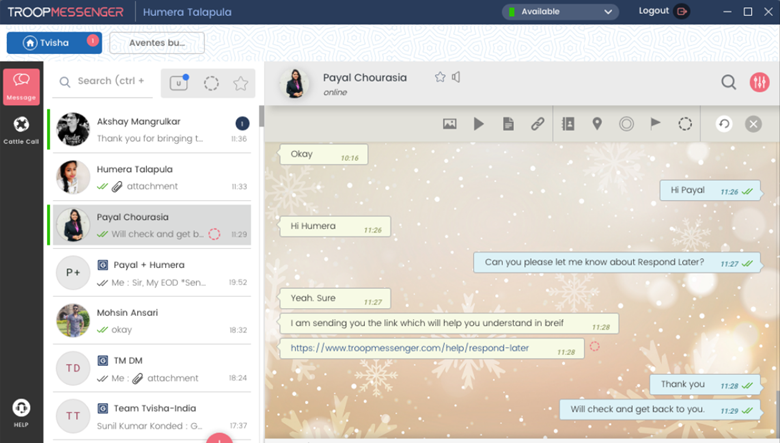Show favourite contacts star filter

pyautogui.click(x=240, y=83)
